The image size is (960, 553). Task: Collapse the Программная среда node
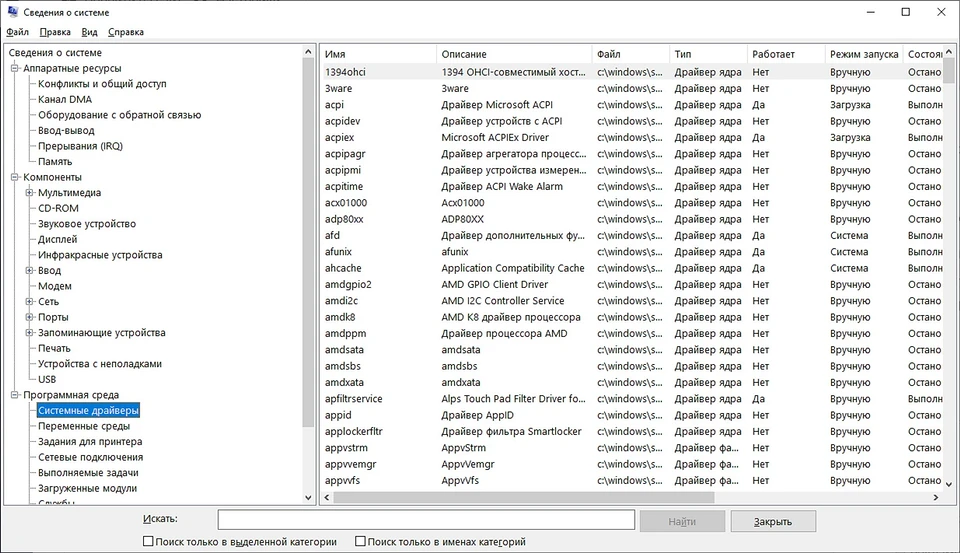click(x=15, y=395)
